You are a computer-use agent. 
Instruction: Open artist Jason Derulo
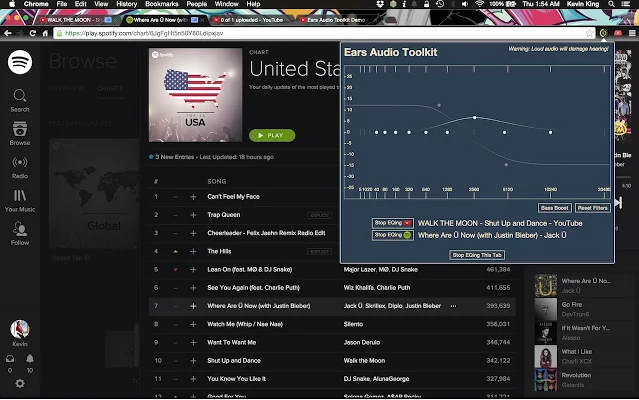[x=361, y=343]
